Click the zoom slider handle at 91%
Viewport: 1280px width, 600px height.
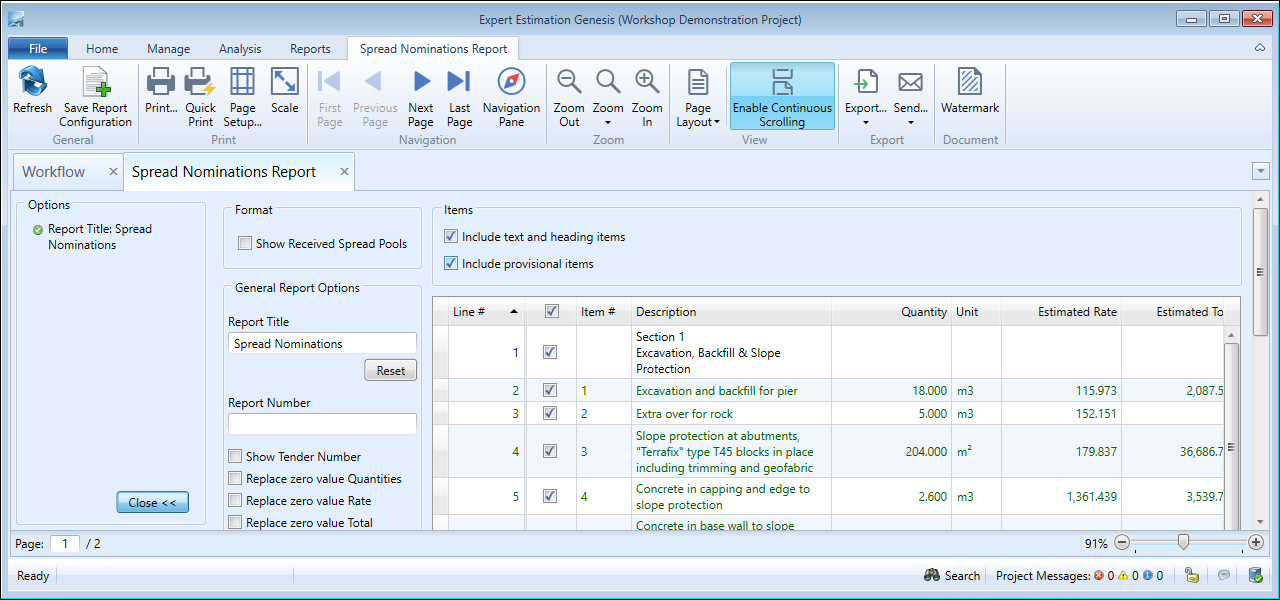1183,543
